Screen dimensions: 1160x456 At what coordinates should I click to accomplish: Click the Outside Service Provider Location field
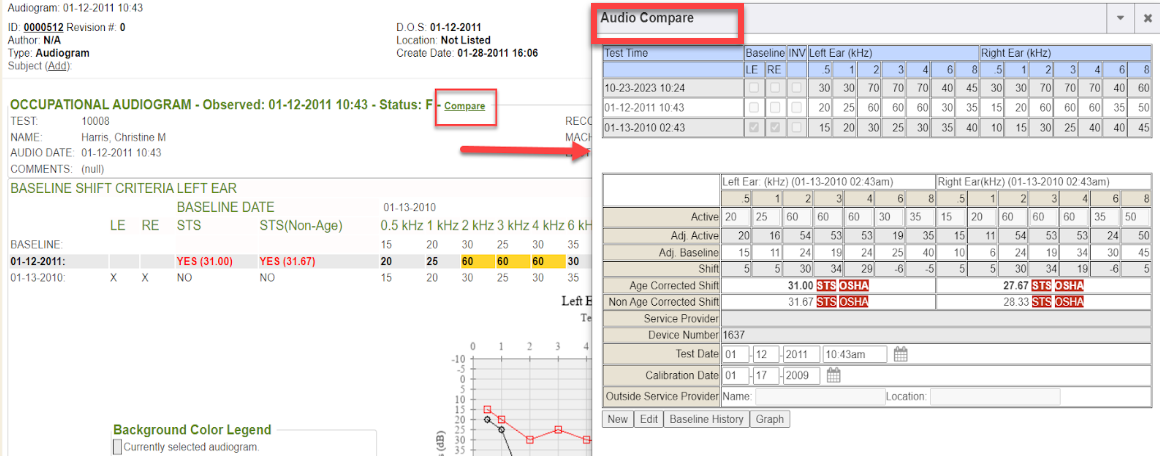(995, 397)
